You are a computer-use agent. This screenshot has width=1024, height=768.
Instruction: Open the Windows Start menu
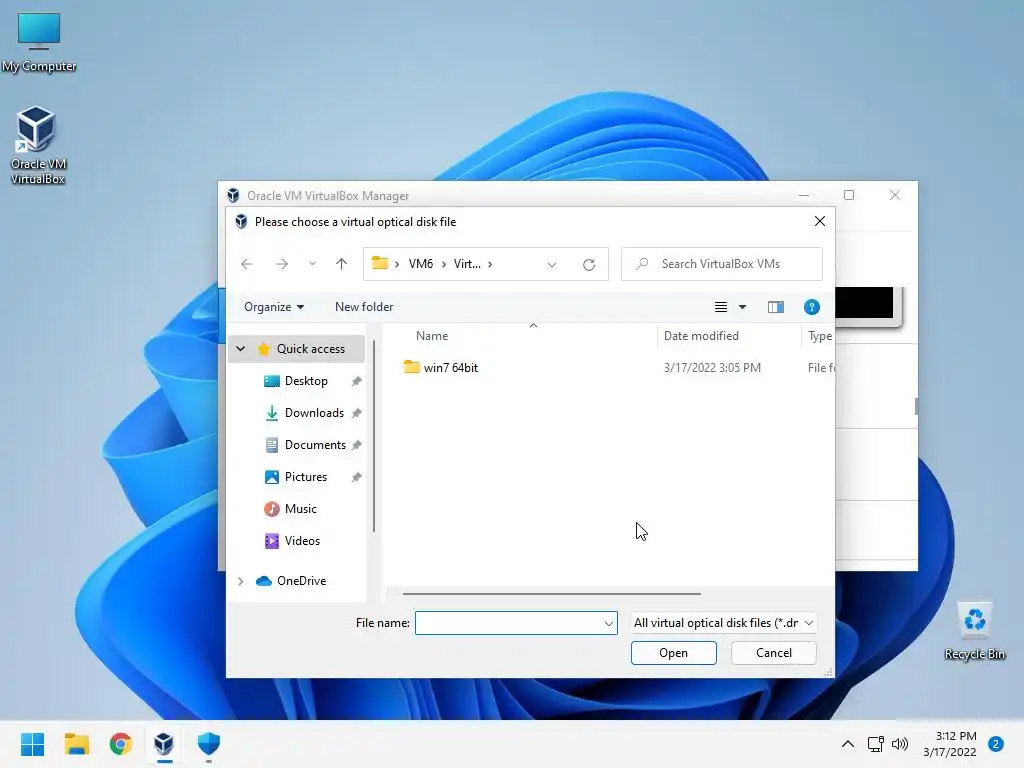[32, 744]
